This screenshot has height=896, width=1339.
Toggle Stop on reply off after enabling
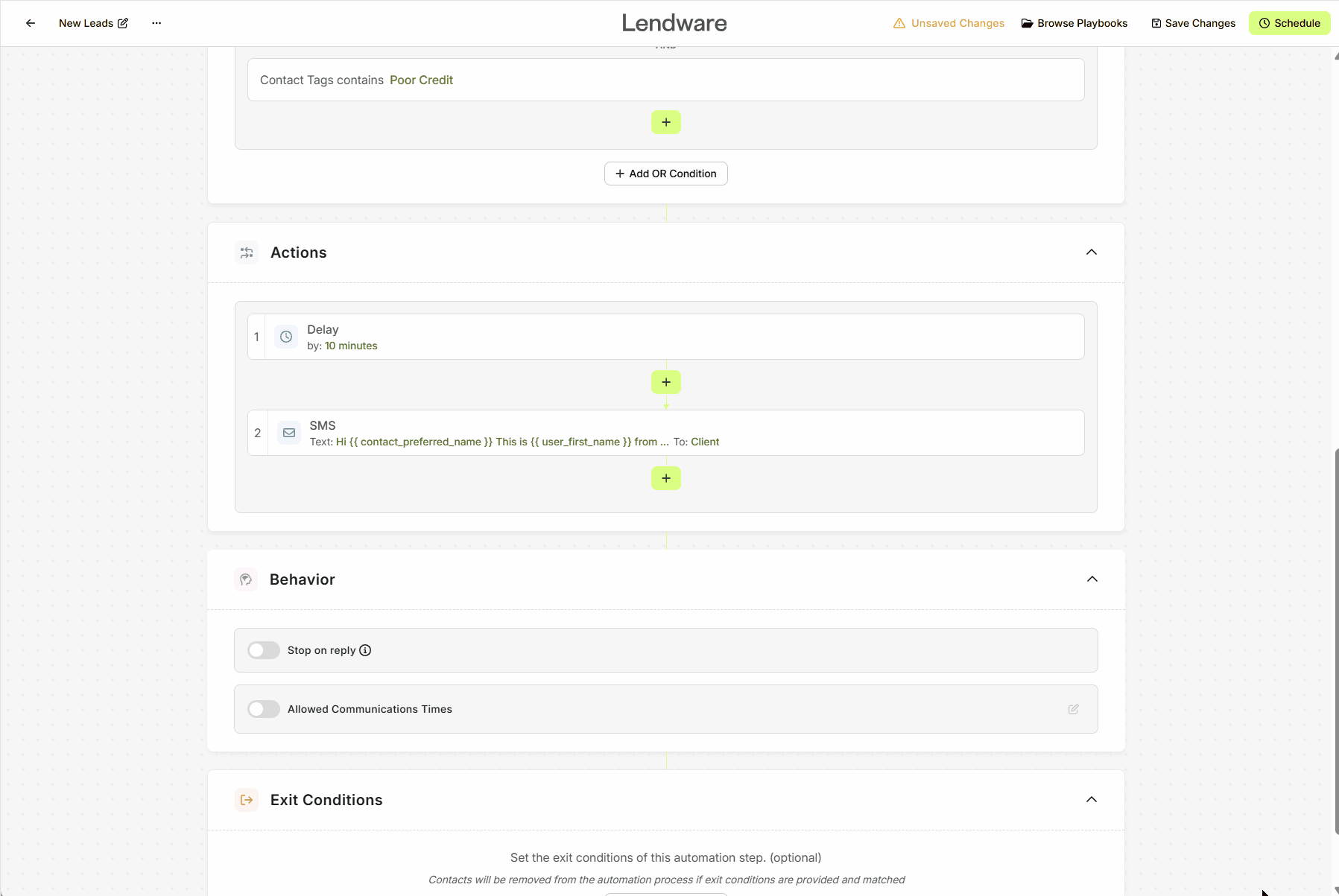(263, 649)
